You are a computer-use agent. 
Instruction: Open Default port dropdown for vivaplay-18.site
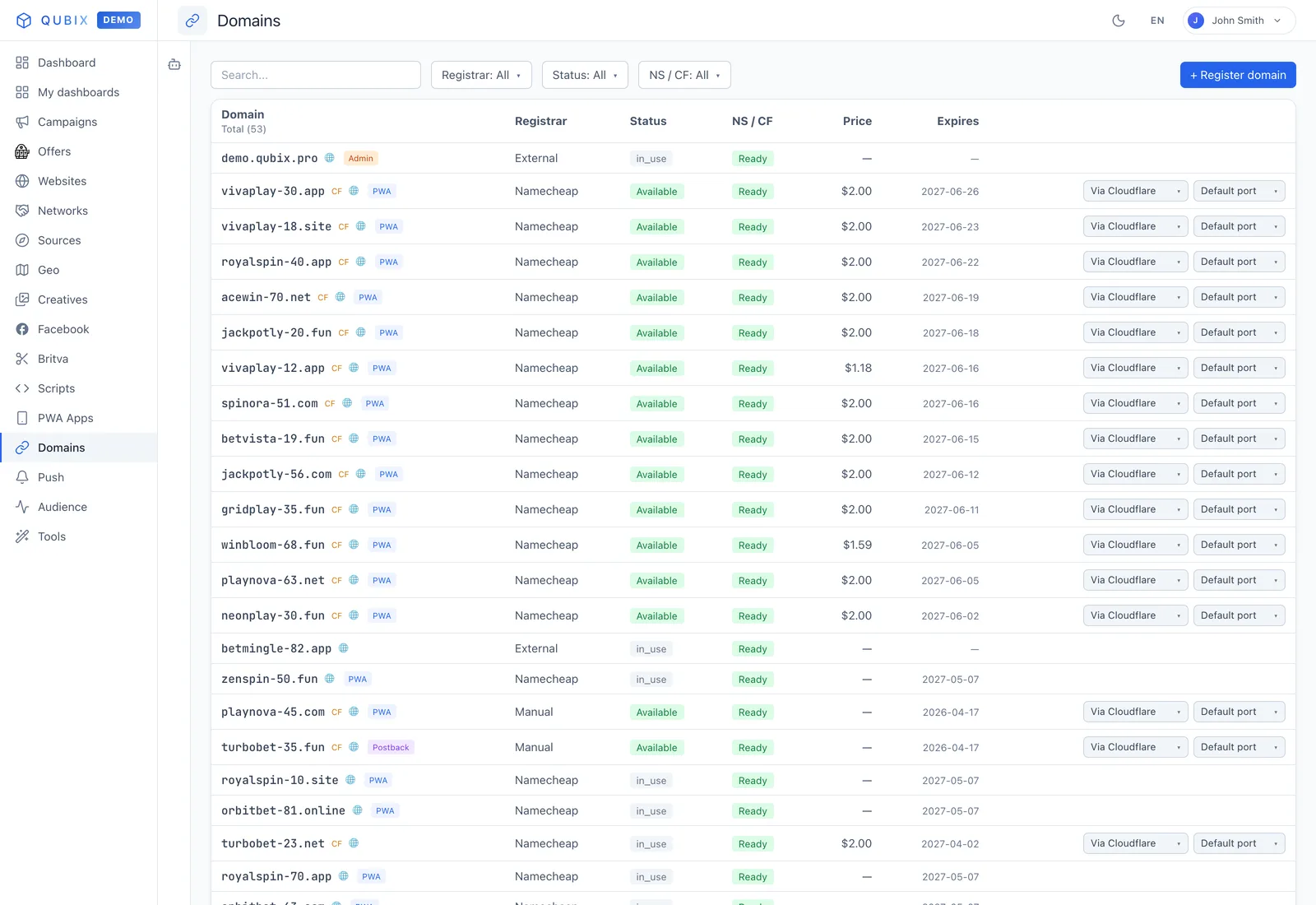point(1239,226)
